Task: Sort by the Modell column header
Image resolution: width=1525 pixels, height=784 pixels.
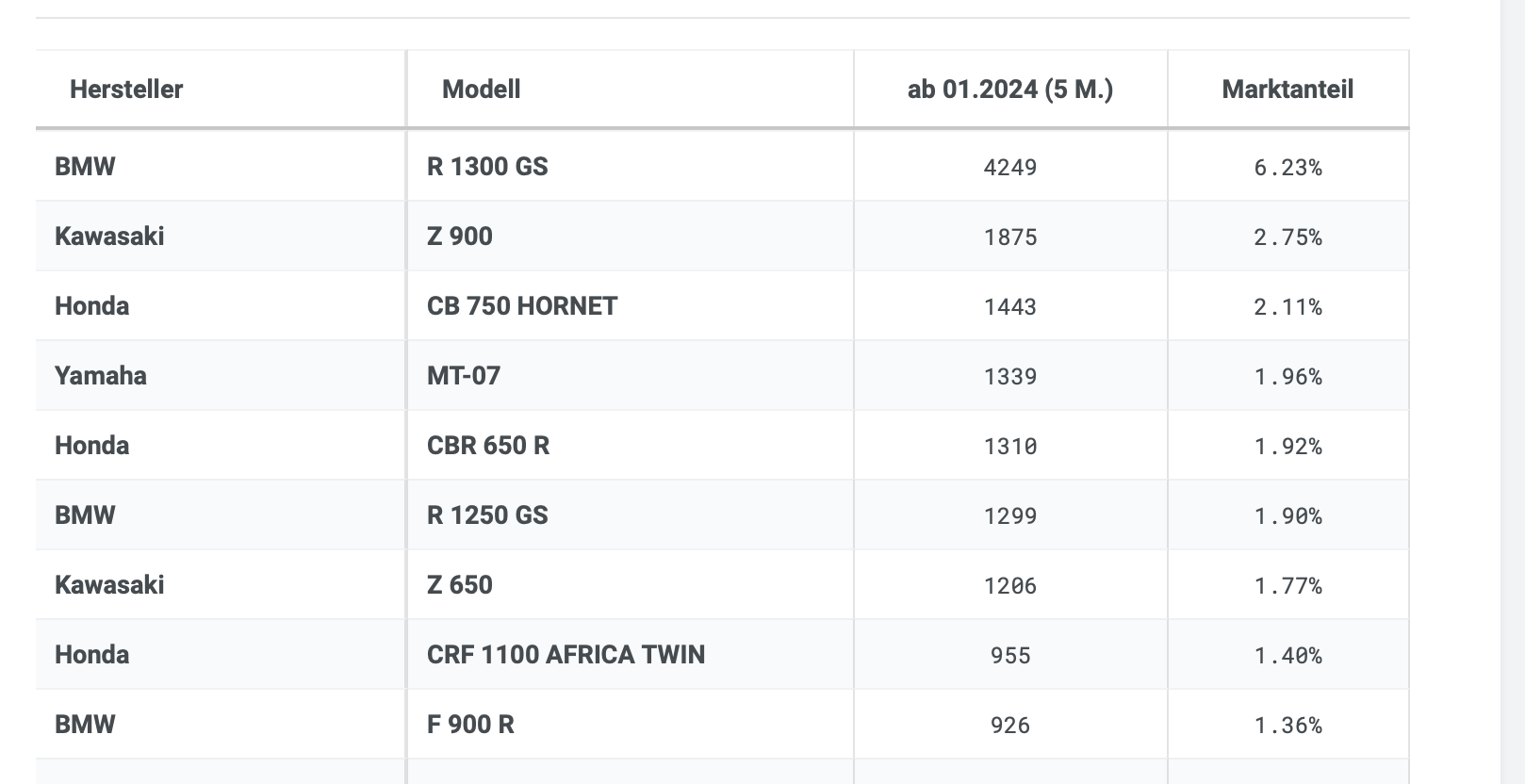Action: coord(481,90)
